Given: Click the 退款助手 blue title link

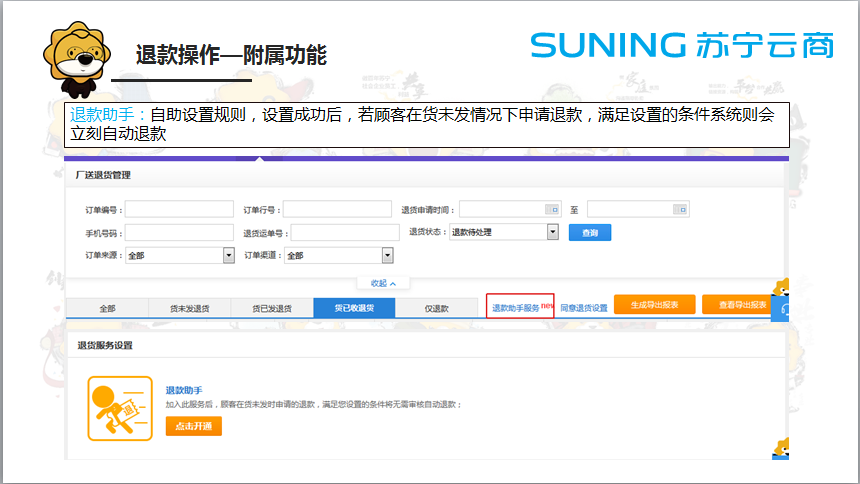Looking at the screenshot, I should 184,390.
